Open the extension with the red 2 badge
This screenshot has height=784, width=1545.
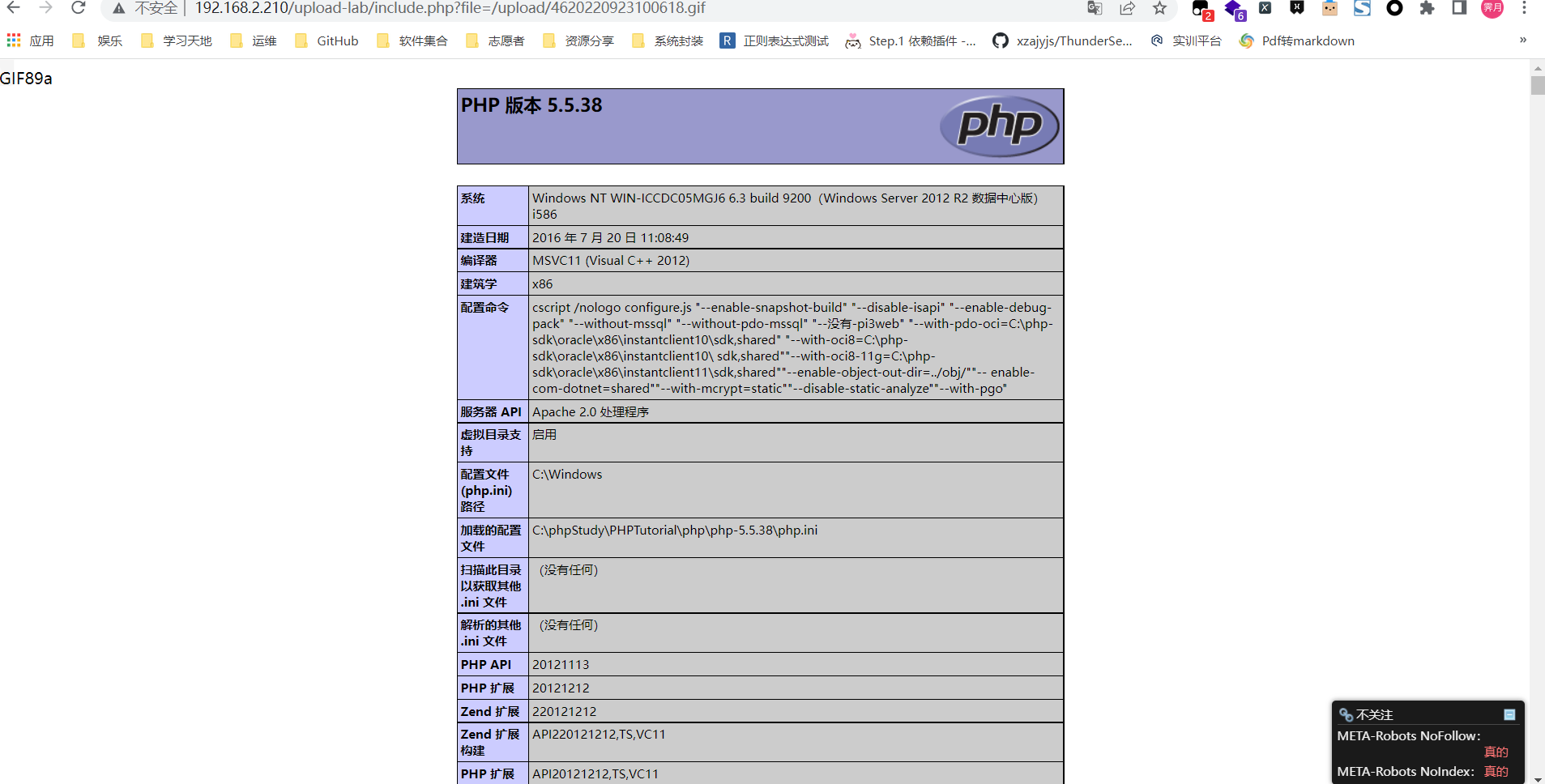tap(1201, 9)
